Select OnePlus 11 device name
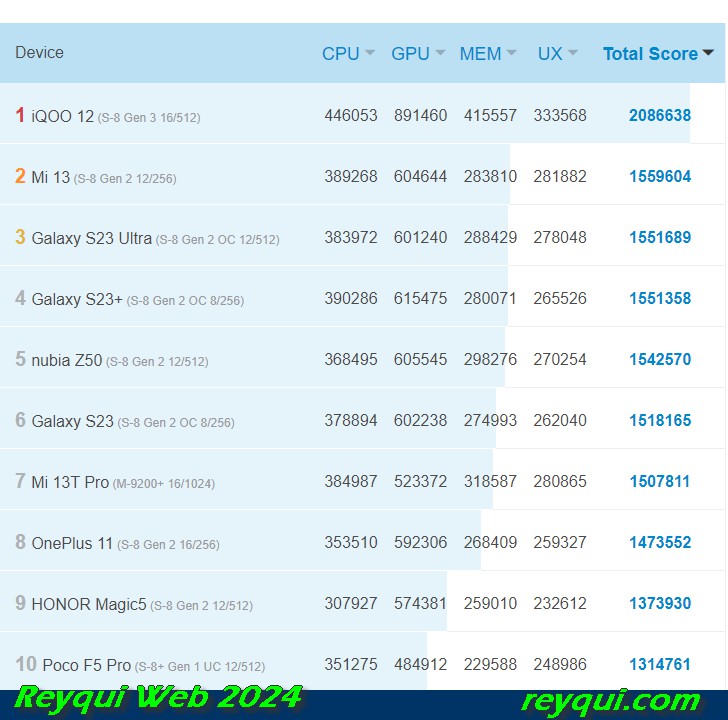Image resolution: width=728 pixels, height=720 pixels. (72, 543)
